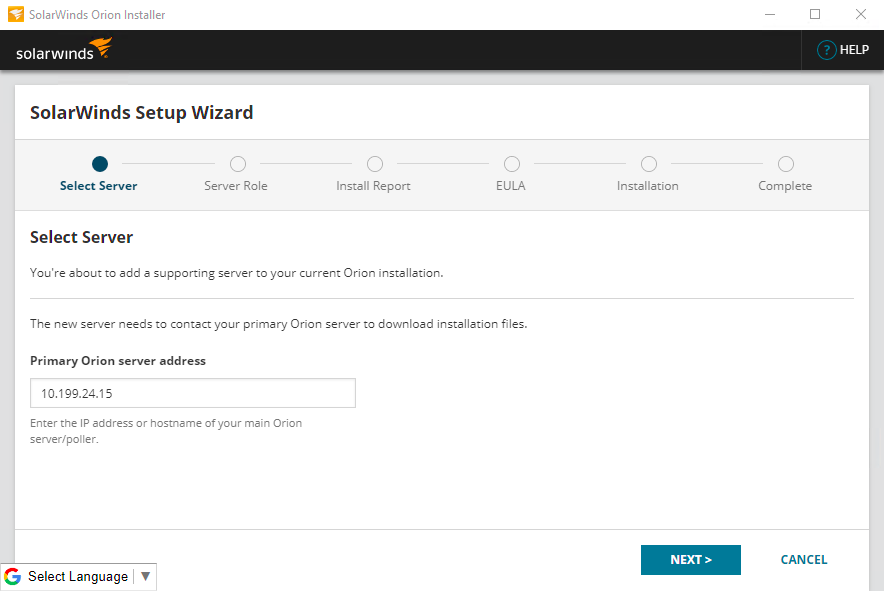Click the Server Role step label
884x591 pixels.
click(236, 186)
